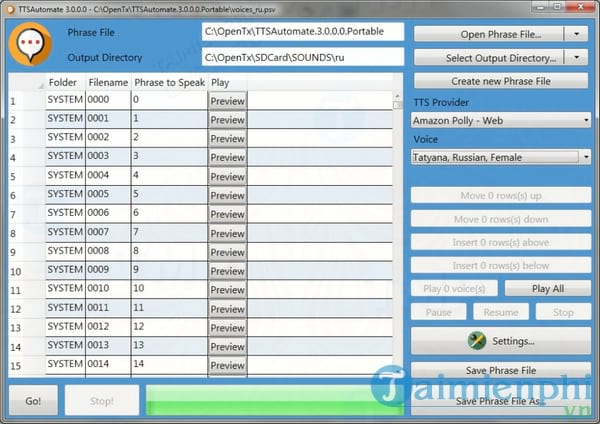Expand the Voice selection dropdown
The image size is (600, 424).
[501, 157]
